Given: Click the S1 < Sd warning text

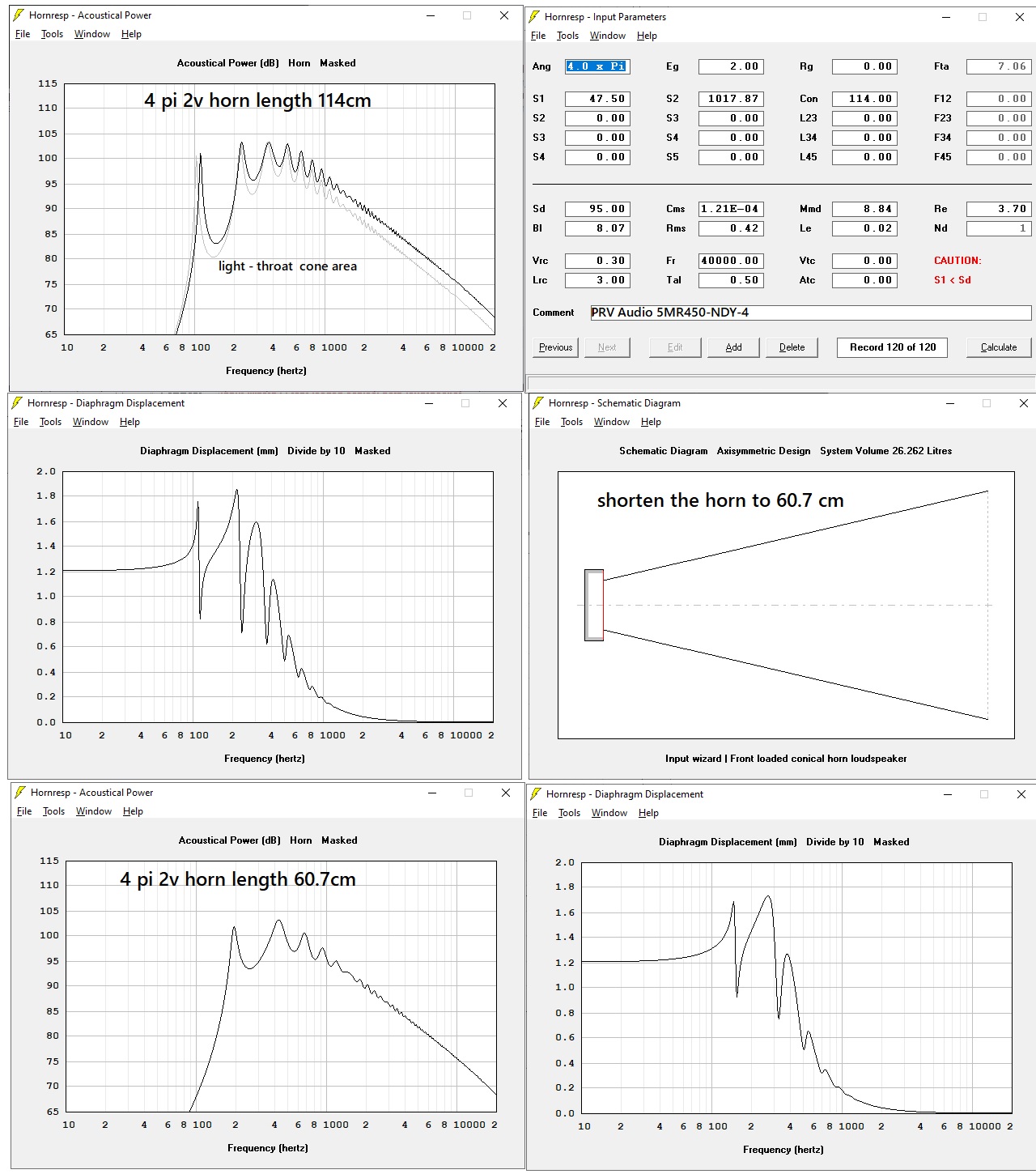Looking at the screenshot, I should point(953,280).
